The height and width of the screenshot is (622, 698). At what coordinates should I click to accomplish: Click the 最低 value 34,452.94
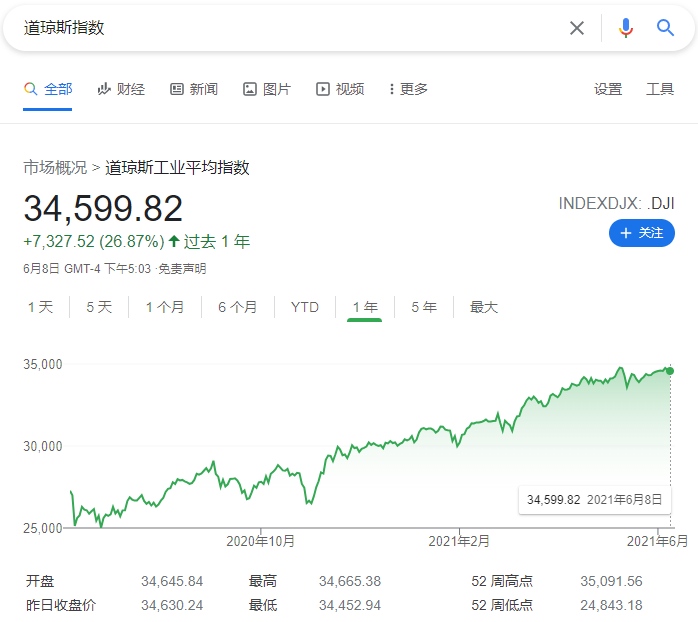tap(350, 605)
